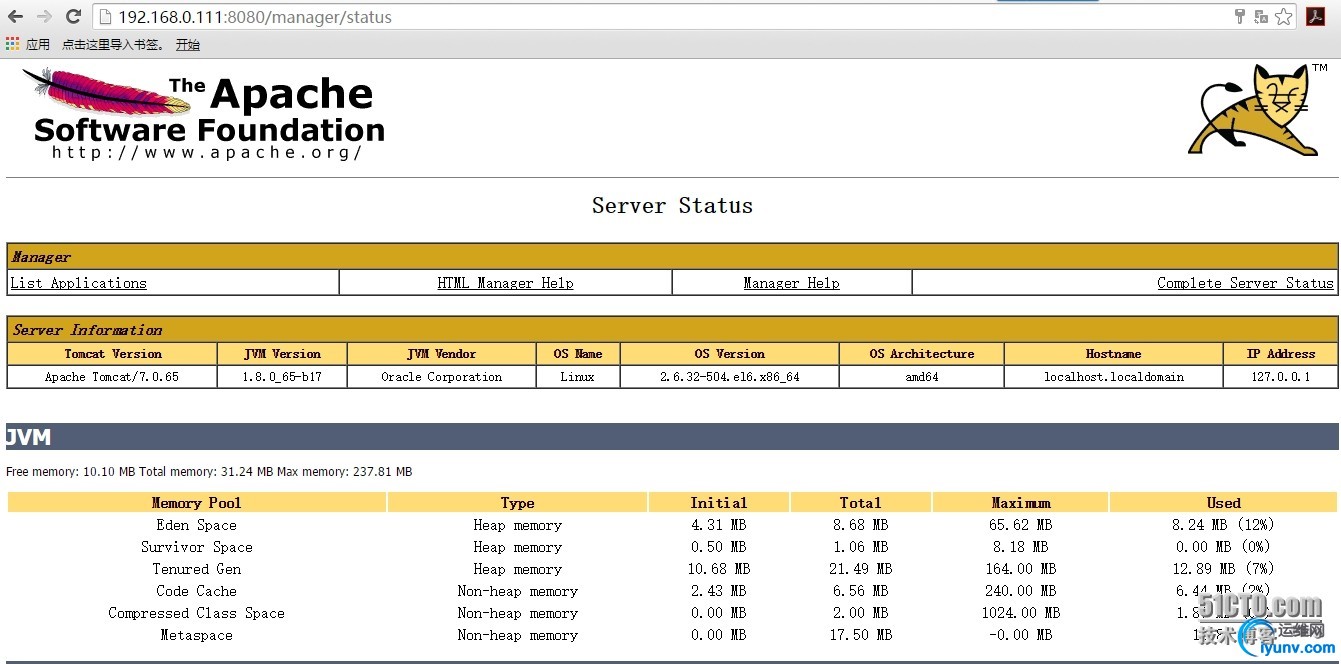The width and height of the screenshot is (1341, 664).
Task: Click the browser back arrow
Action: click(15, 17)
